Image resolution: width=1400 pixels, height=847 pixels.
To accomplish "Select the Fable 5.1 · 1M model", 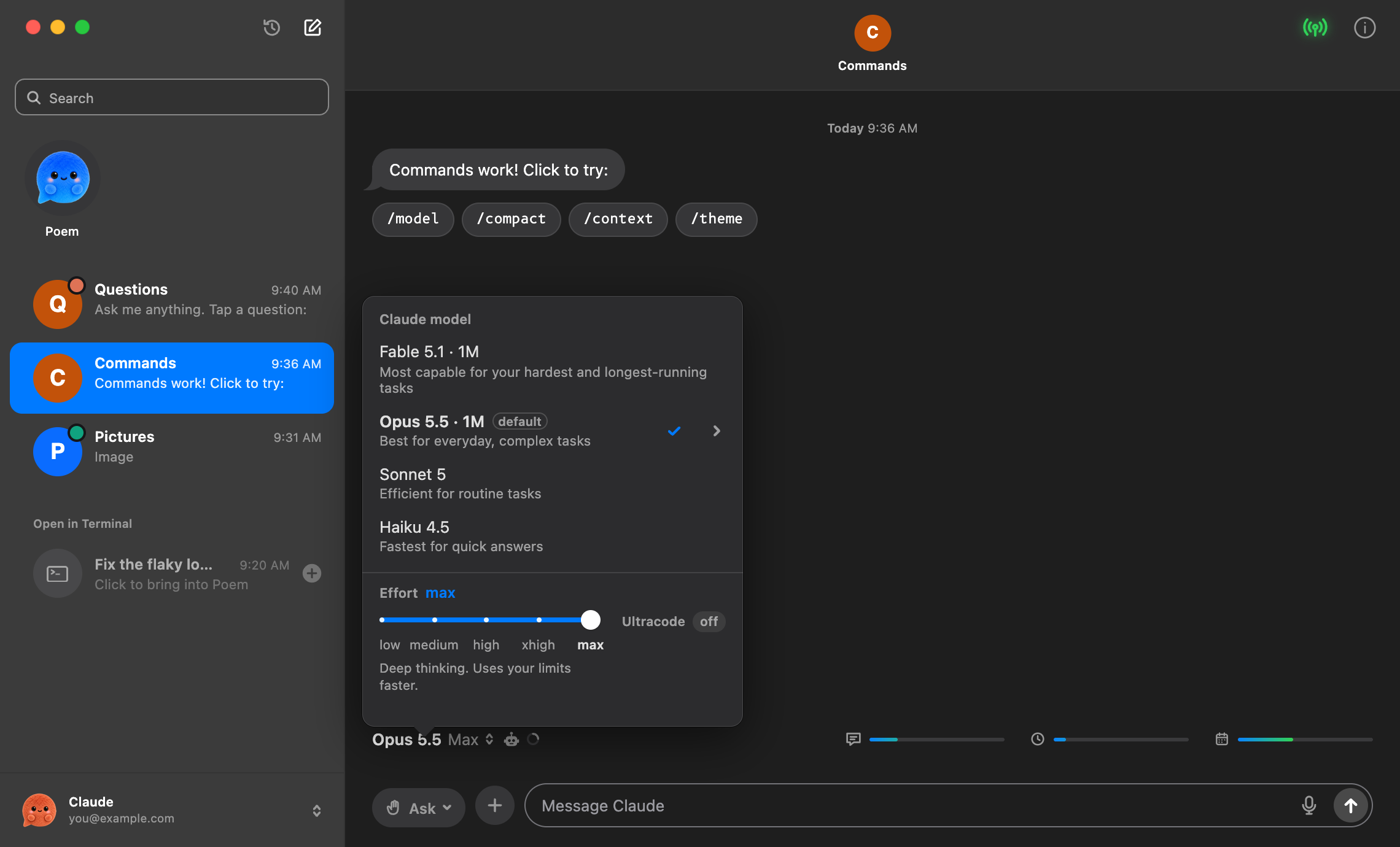I will [553, 369].
